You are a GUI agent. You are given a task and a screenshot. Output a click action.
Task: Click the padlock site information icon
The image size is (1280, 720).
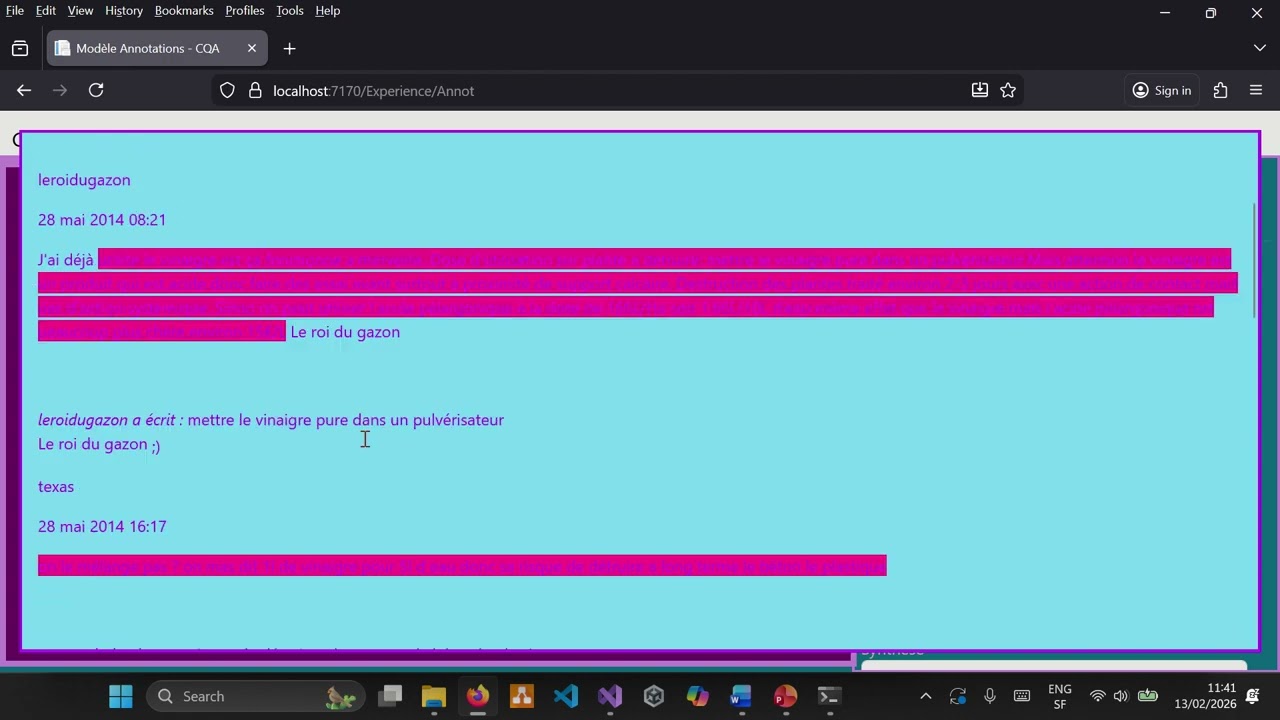point(254,90)
